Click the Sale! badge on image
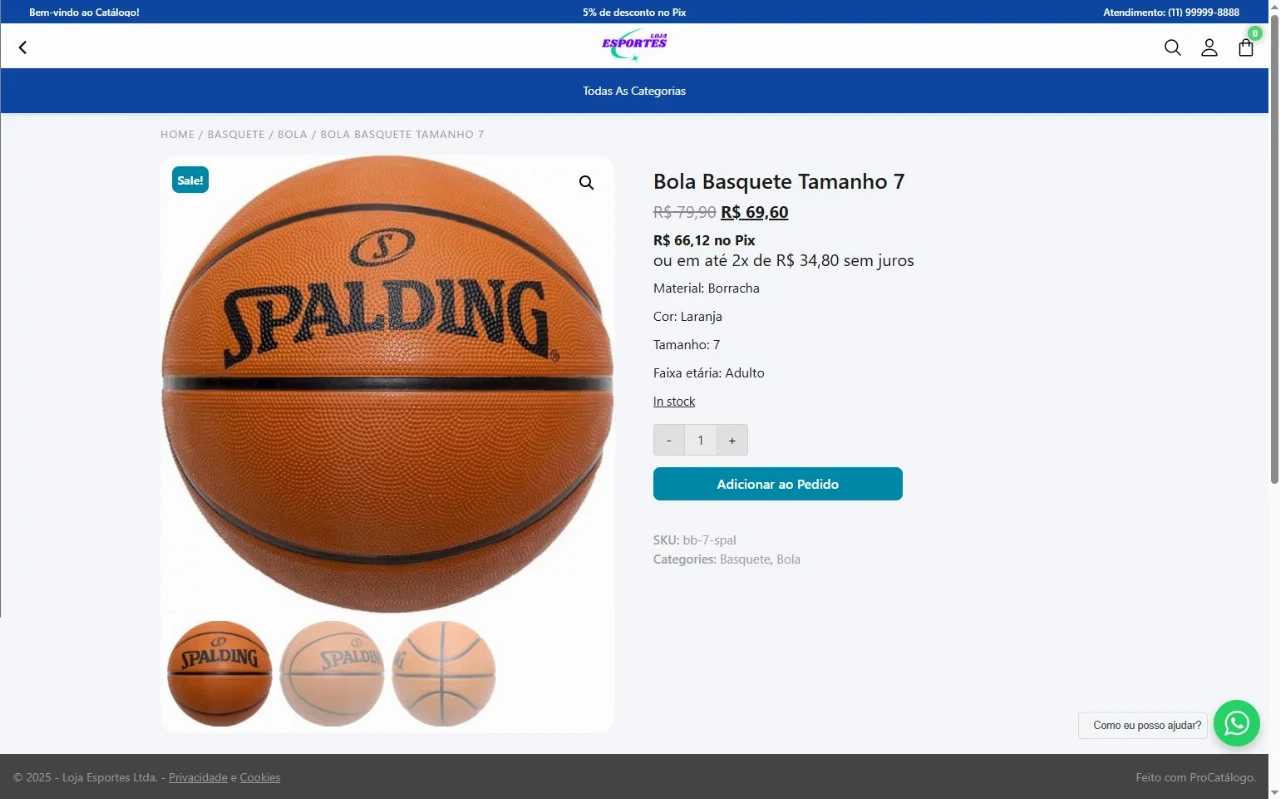 [190, 180]
